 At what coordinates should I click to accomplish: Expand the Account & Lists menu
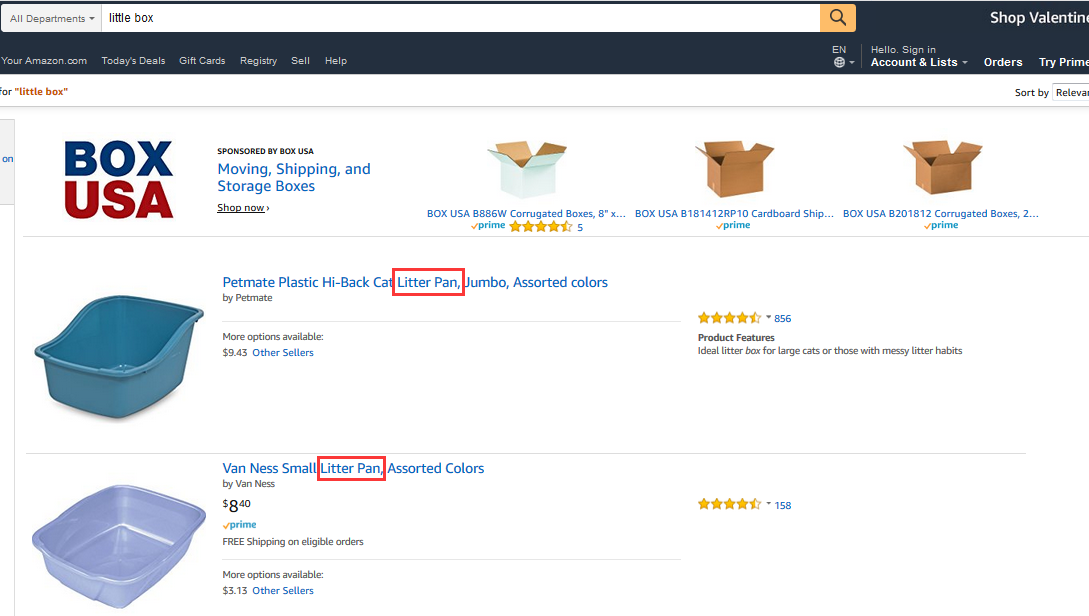[918, 62]
